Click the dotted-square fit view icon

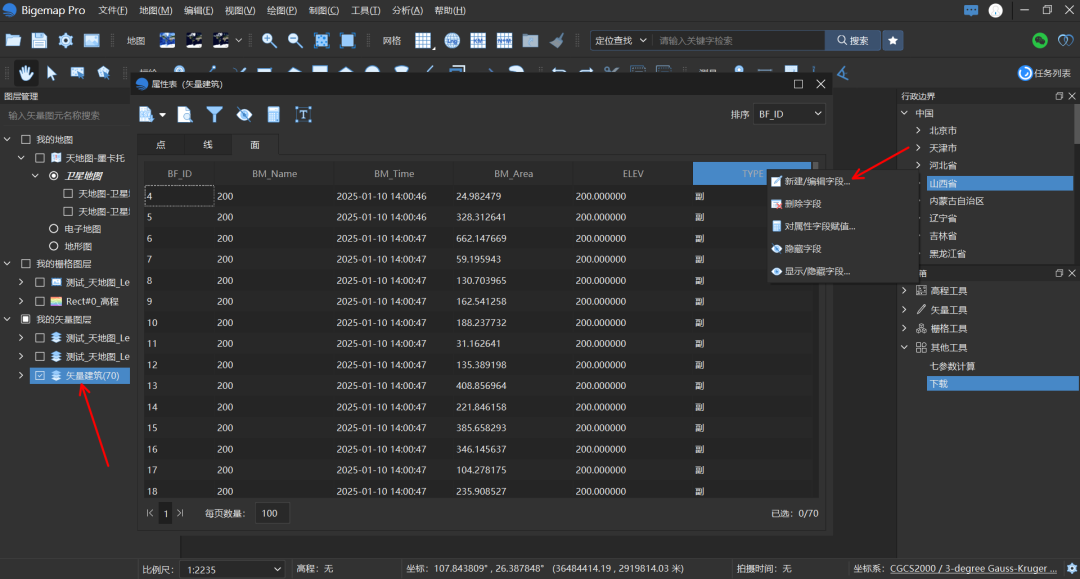(x=322, y=41)
